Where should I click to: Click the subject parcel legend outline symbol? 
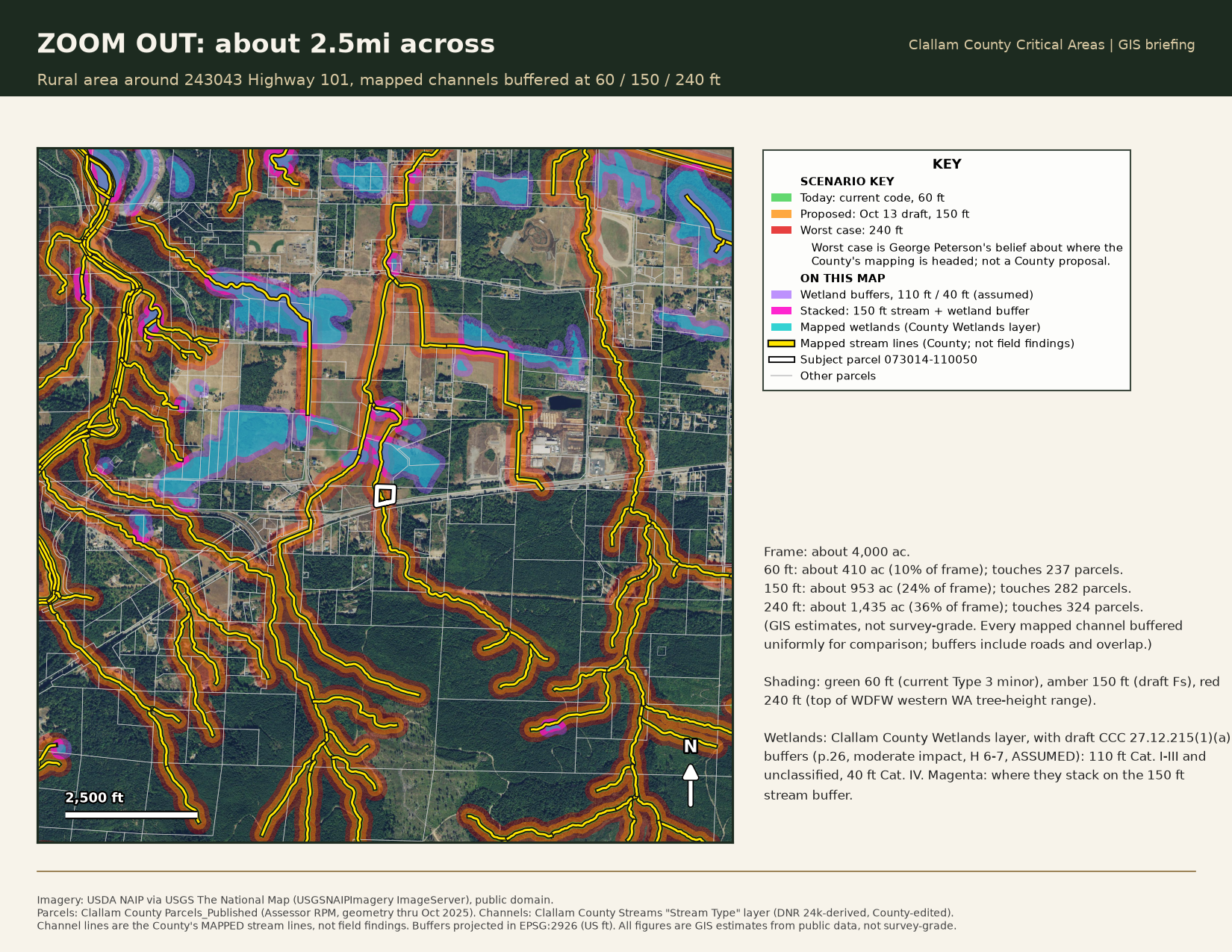coord(781,360)
